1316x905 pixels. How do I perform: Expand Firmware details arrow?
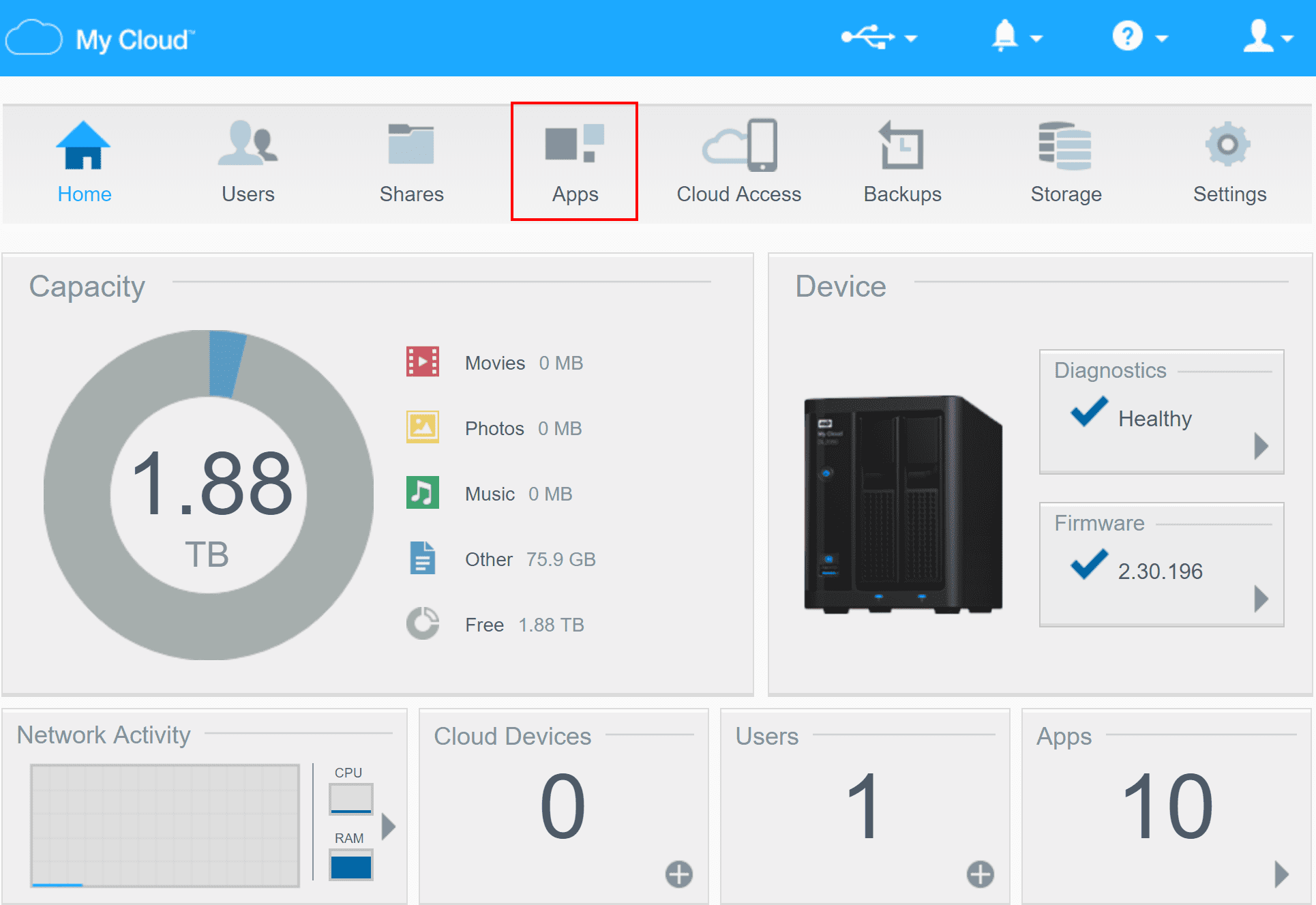[x=1261, y=599]
